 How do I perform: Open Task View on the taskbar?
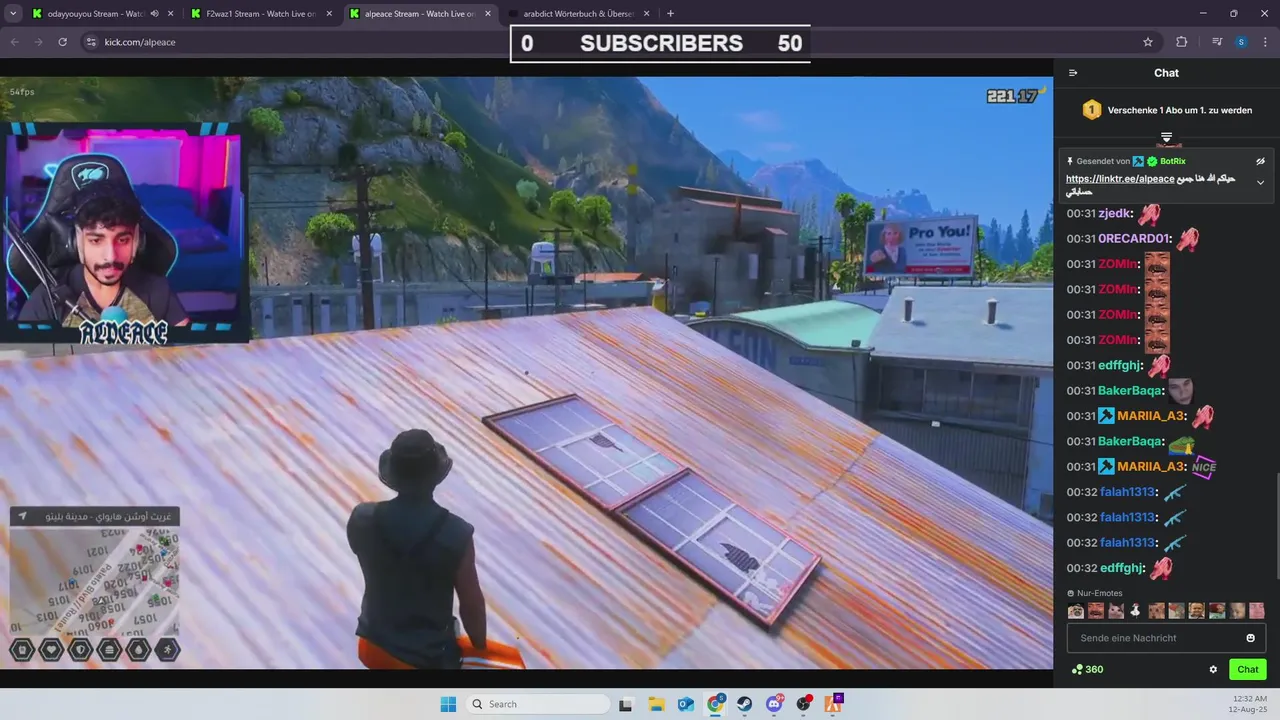pos(626,704)
